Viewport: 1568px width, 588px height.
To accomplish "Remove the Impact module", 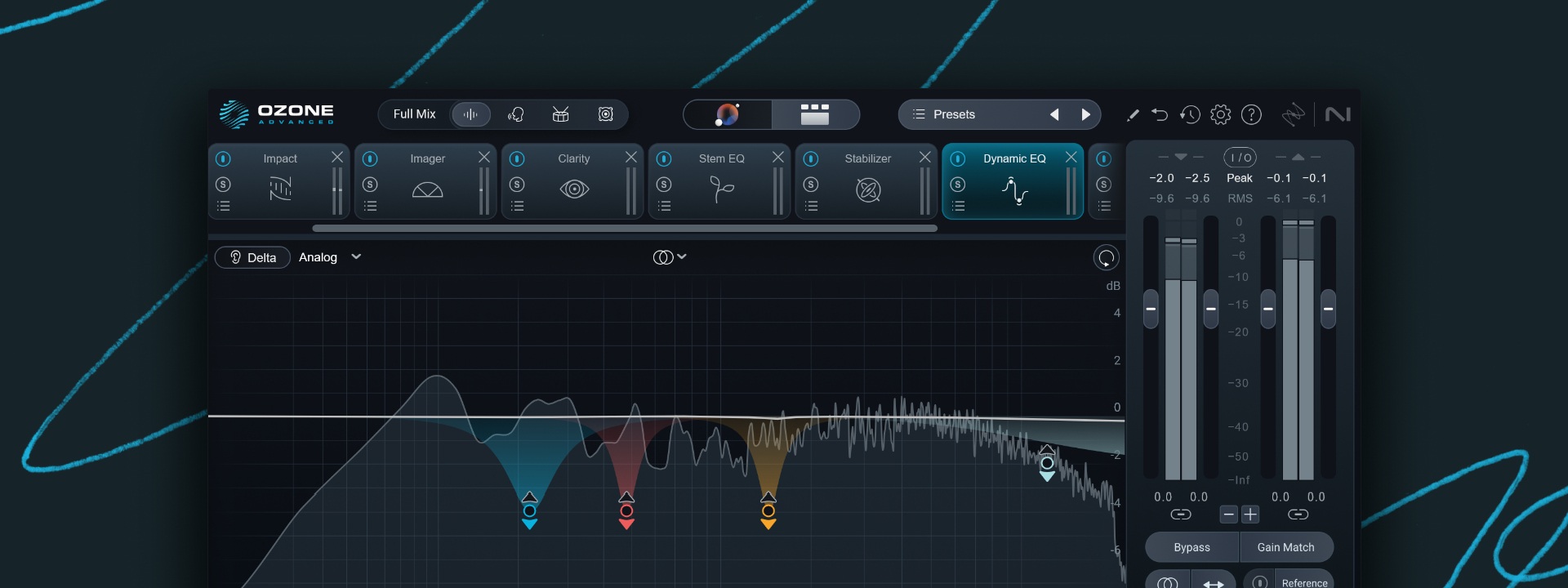I will coord(337,157).
